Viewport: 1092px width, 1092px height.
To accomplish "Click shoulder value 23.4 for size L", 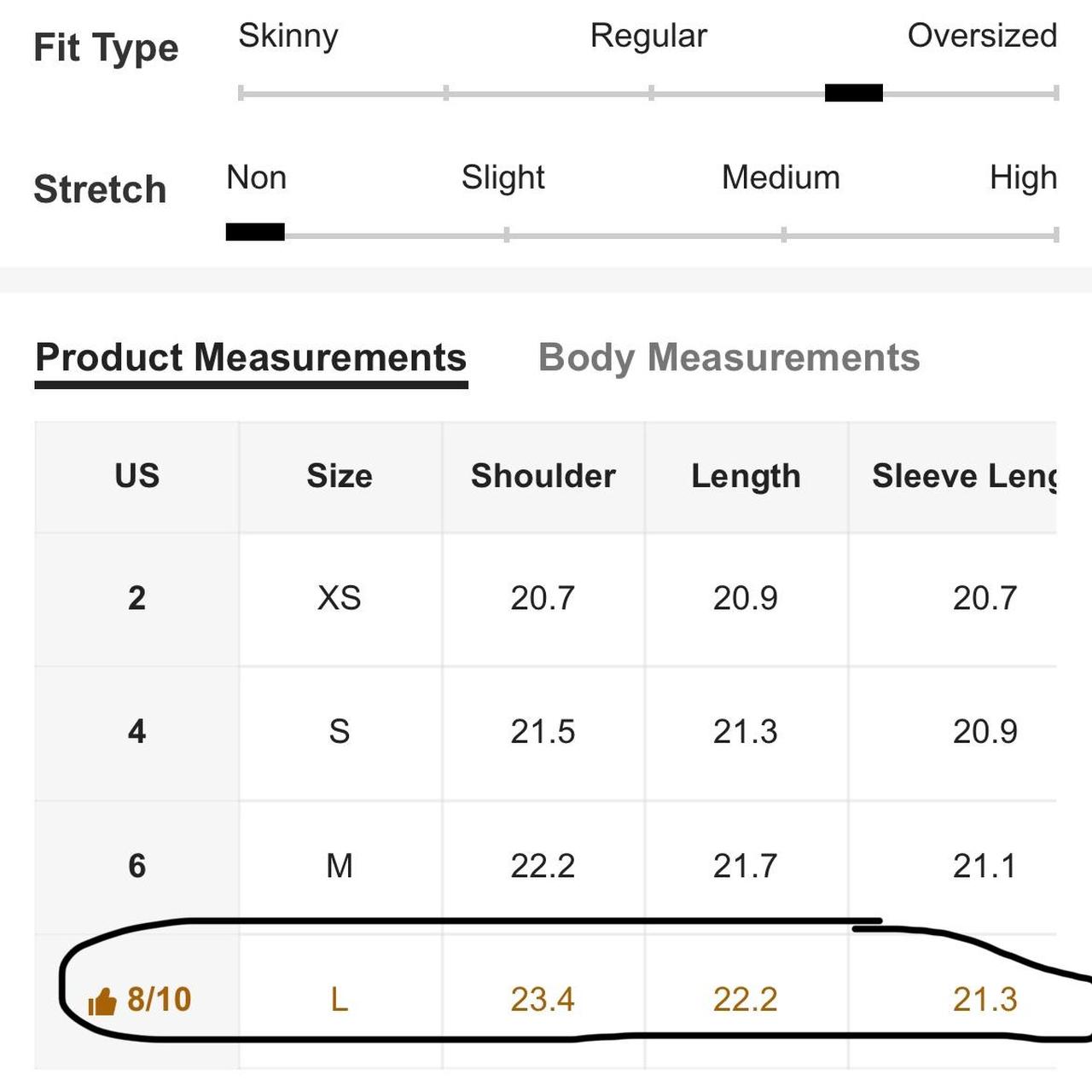I will click(543, 999).
